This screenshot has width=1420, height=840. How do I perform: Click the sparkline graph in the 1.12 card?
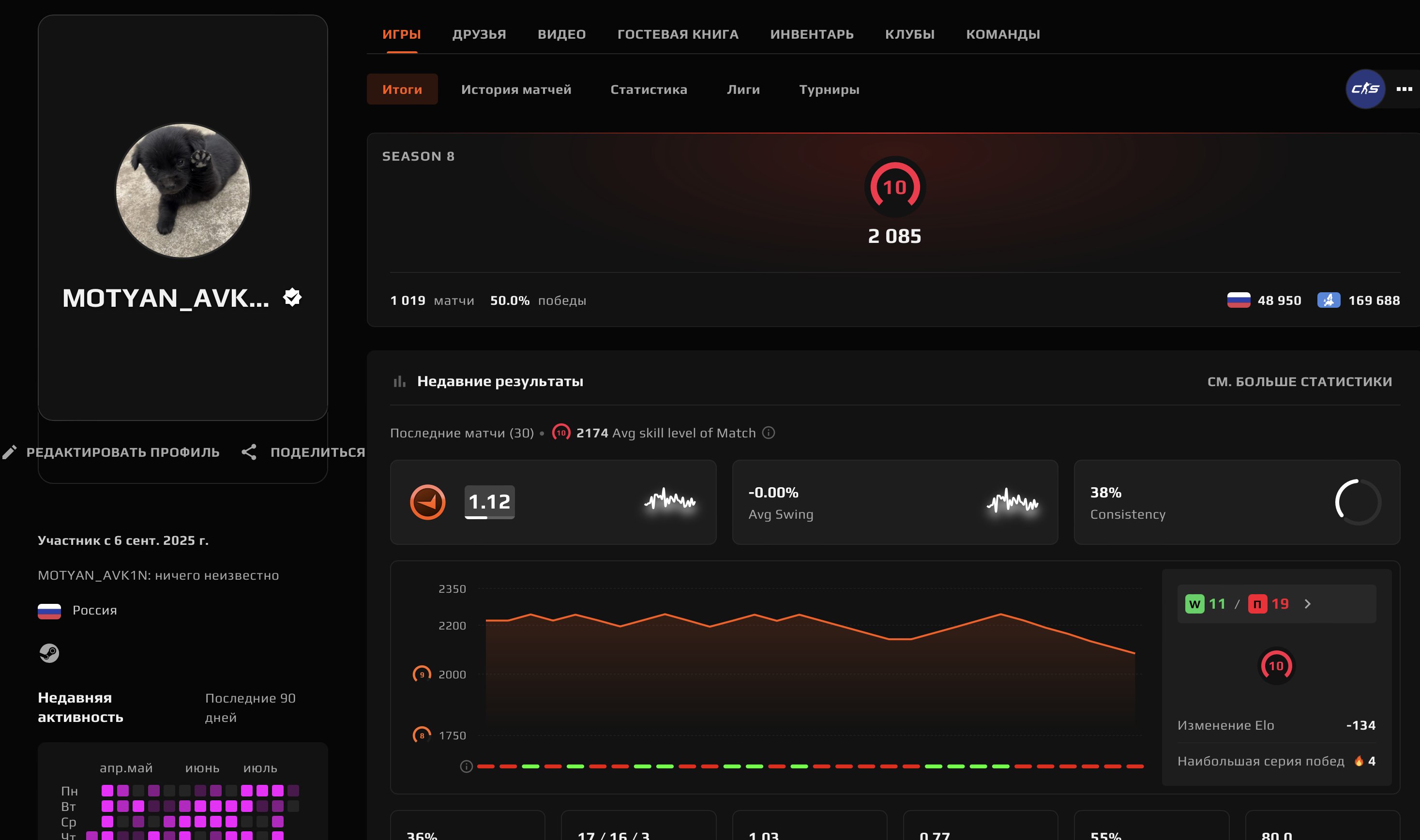point(670,500)
